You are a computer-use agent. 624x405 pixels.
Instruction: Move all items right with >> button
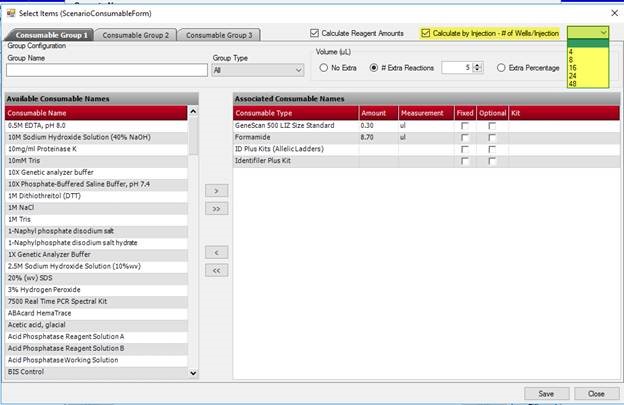point(216,209)
